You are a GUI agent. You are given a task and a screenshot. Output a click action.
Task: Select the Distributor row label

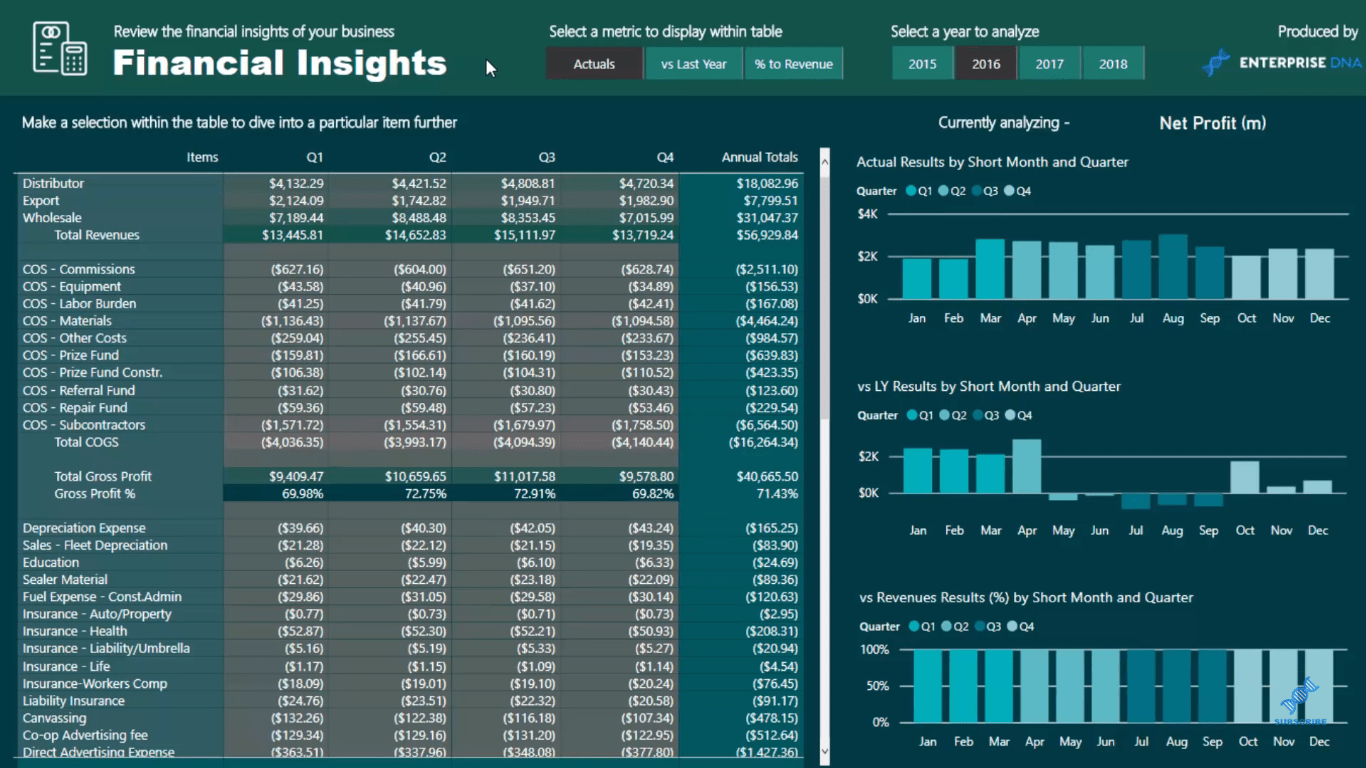tap(53, 183)
